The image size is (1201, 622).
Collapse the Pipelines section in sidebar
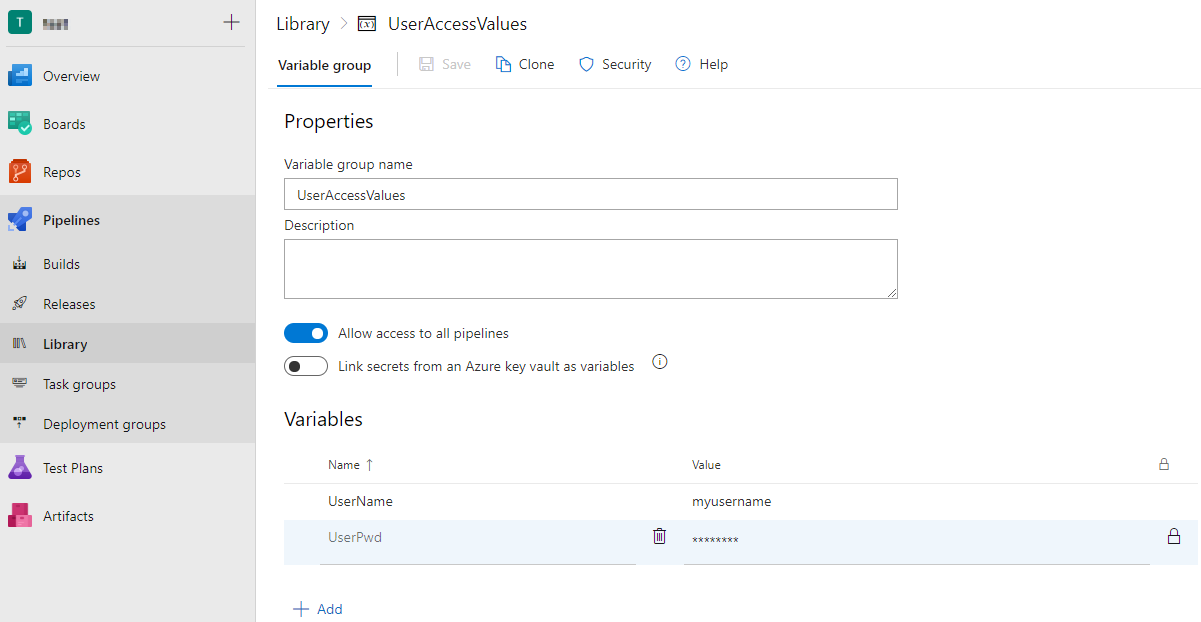click(x=71, y=220)
